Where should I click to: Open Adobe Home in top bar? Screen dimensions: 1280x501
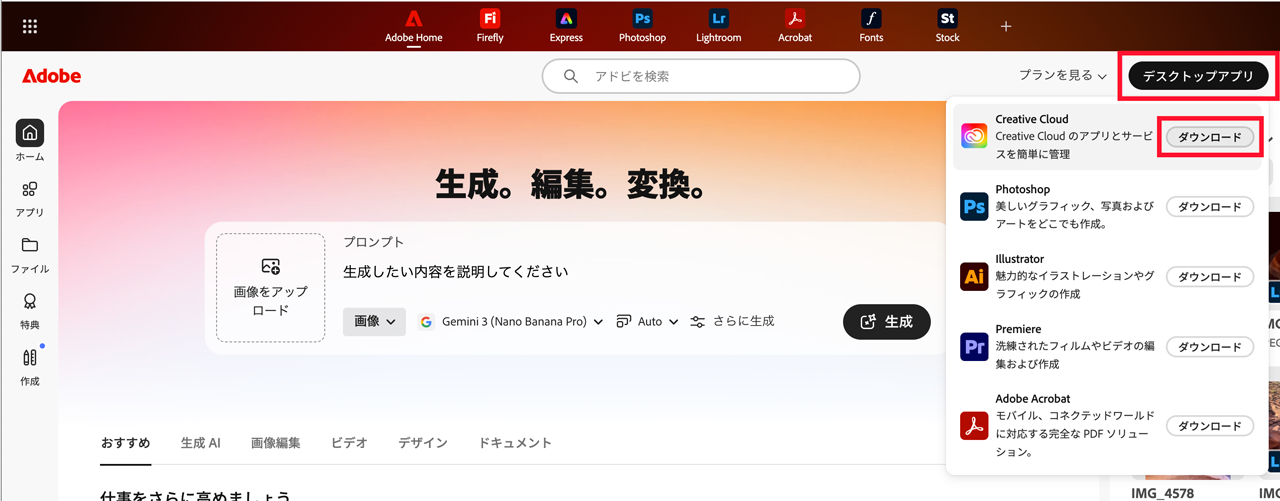click(x=413, y=27)
